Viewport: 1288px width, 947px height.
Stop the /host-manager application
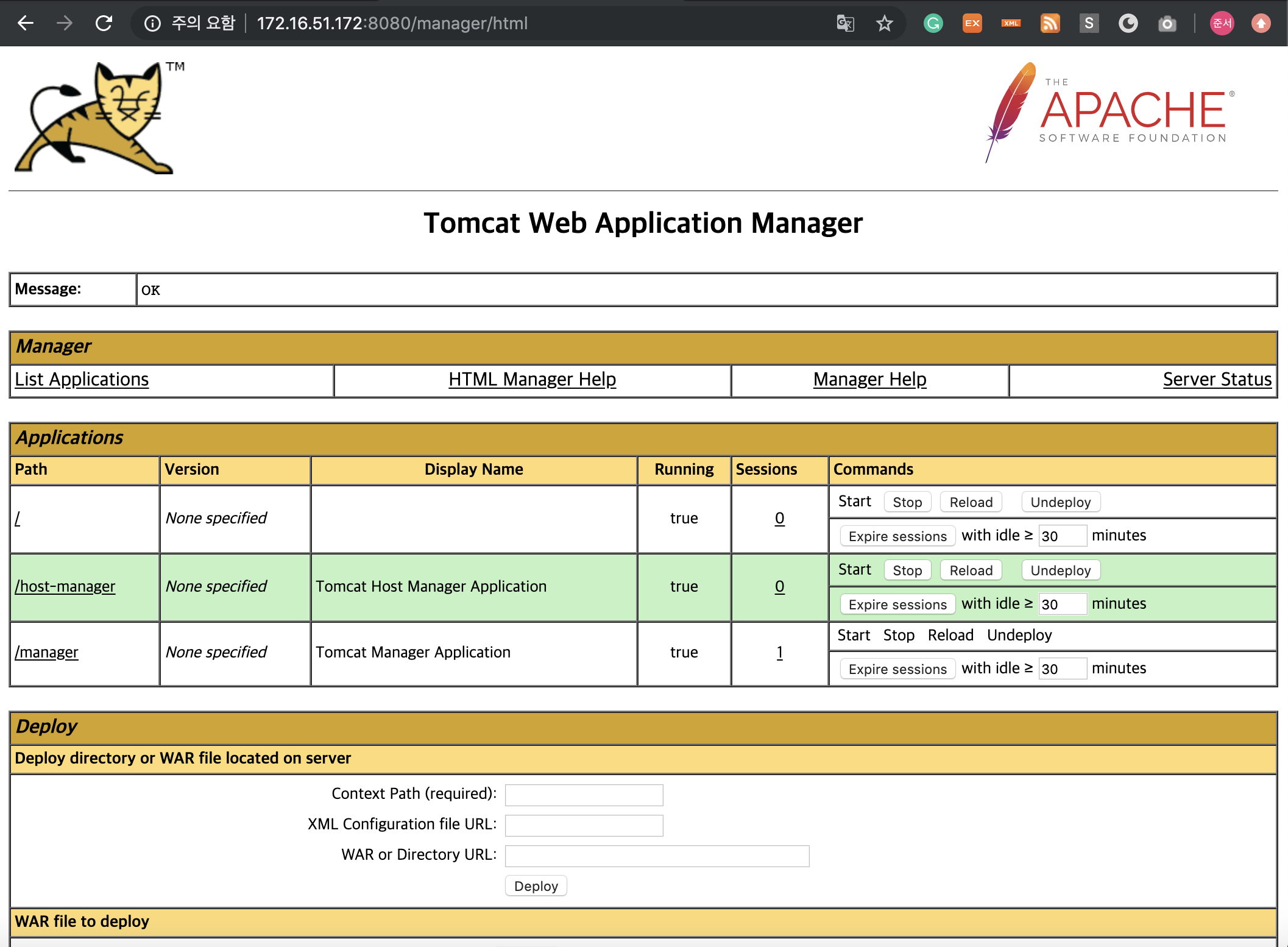point(907,570)
